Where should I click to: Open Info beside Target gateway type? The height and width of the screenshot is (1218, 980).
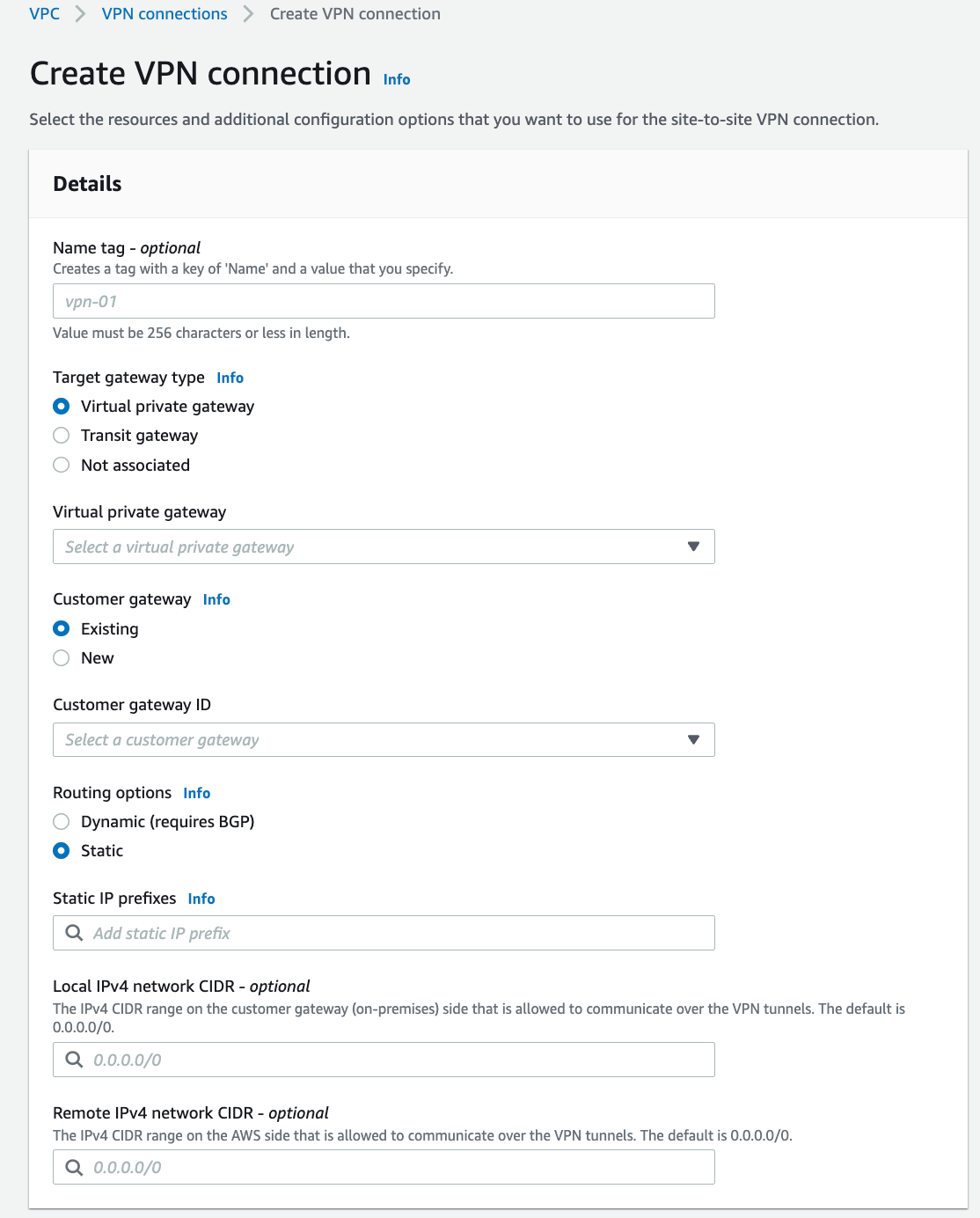coord(230,377)
